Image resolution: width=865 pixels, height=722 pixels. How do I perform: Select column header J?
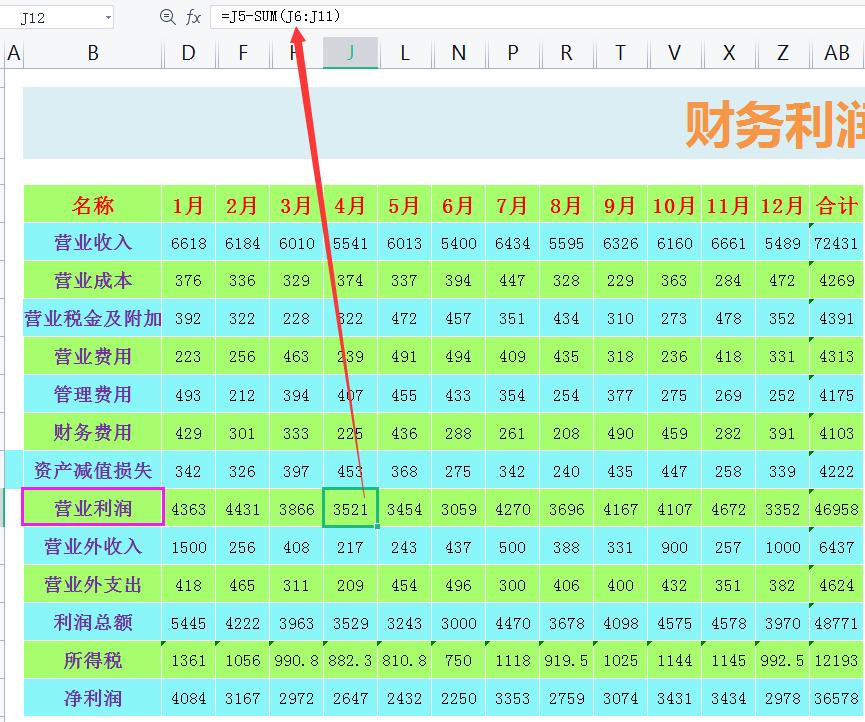pyautogui.click(x=350, y=52)
